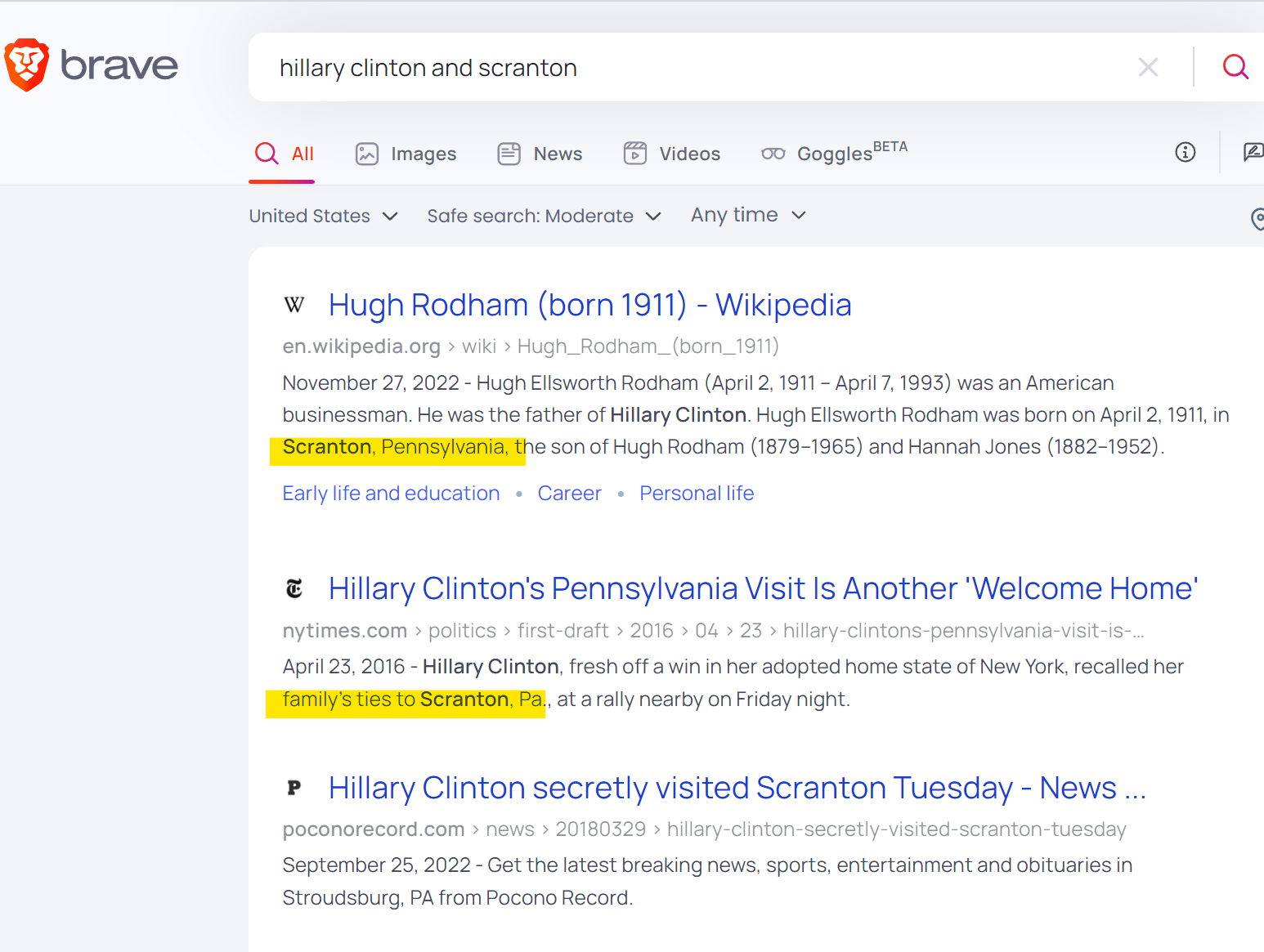The image size is (1264, 952).
Task: Open the Personal life section link
Action: pos(697,494)
